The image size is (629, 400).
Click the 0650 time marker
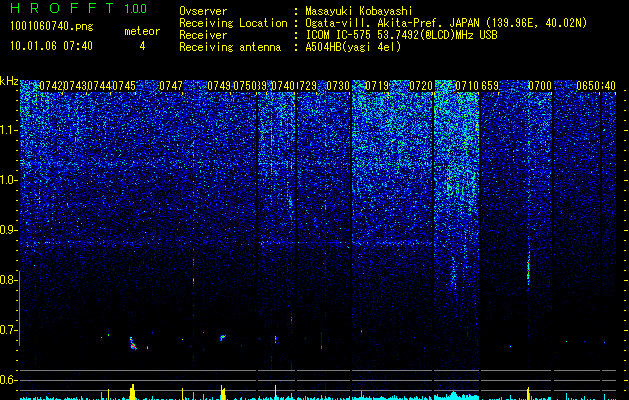coord(588,86)
